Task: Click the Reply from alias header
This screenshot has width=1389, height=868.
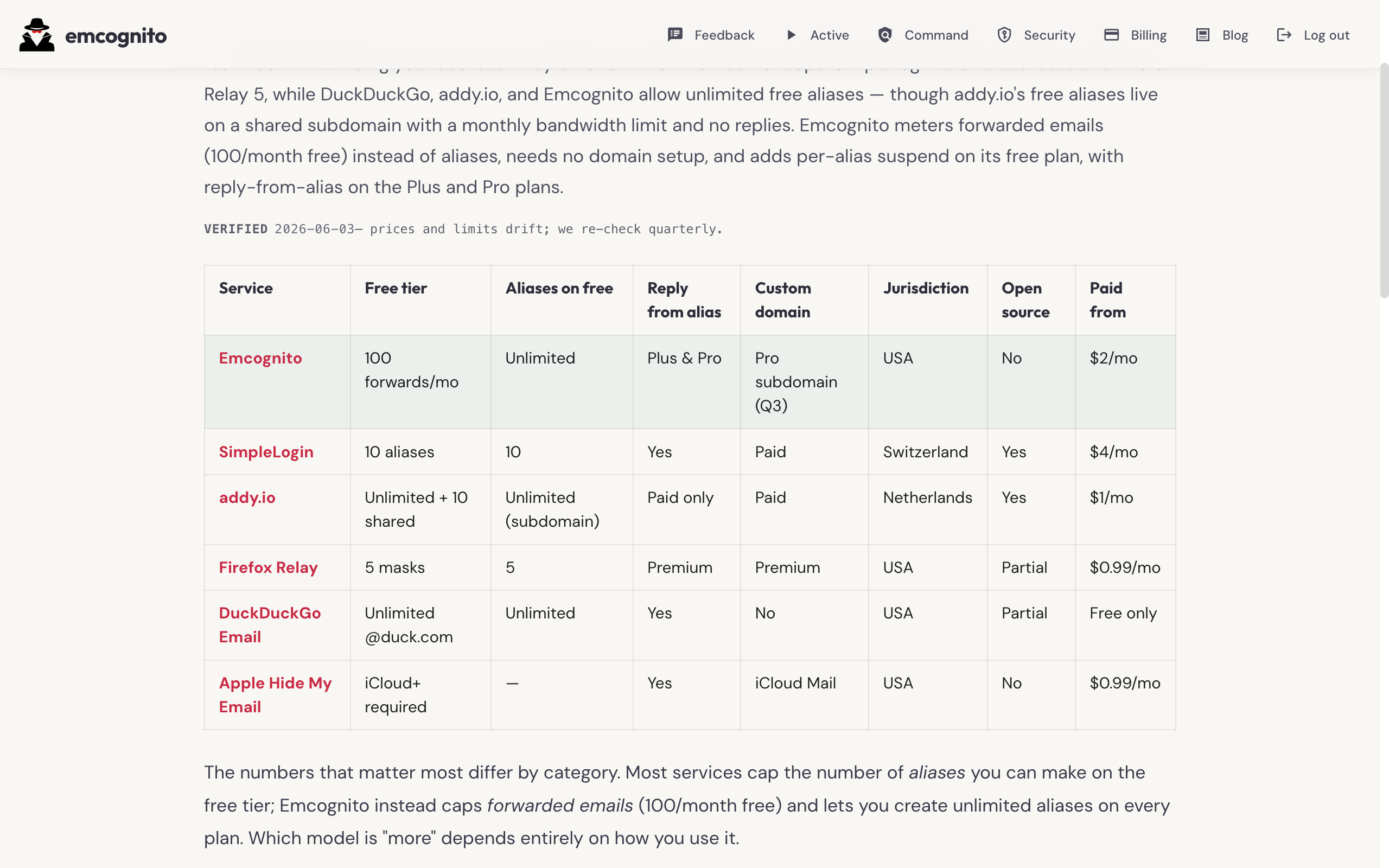Action: [686, 300]
